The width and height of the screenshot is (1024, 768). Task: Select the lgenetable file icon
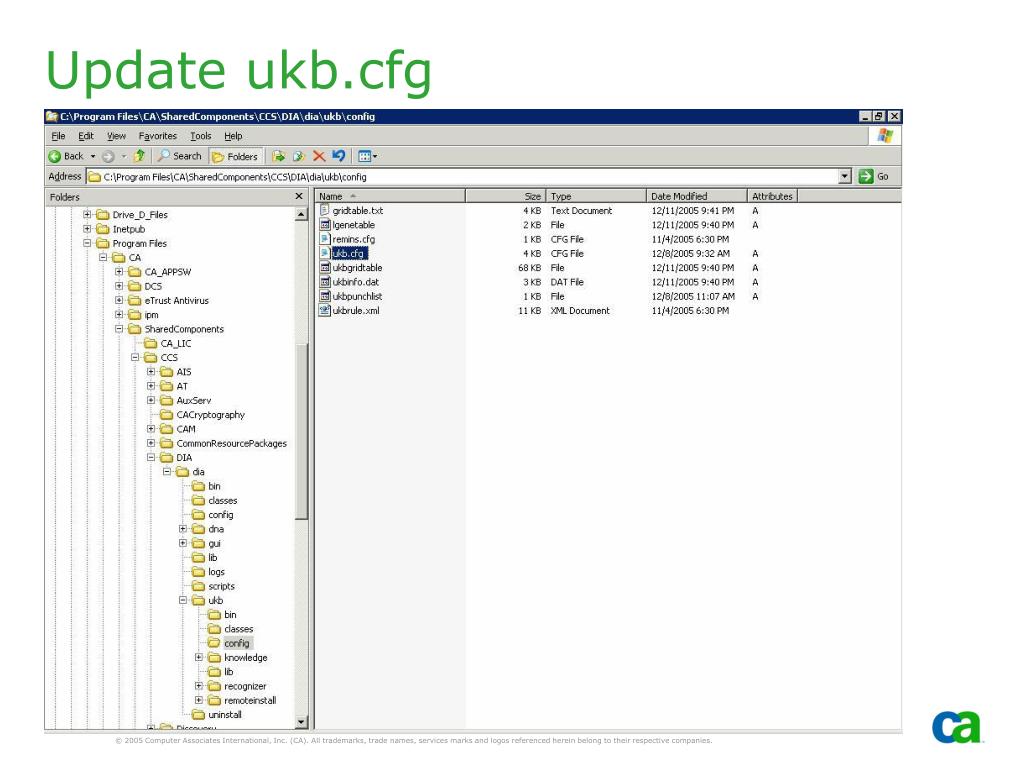(x=325, y=225)
